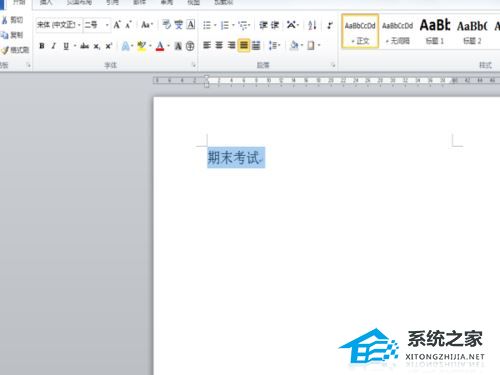Activate the Format Painter (格式刷) brush
Image resolution: width=500 pixels, height=375 pixels.
[x=5, y=50]
